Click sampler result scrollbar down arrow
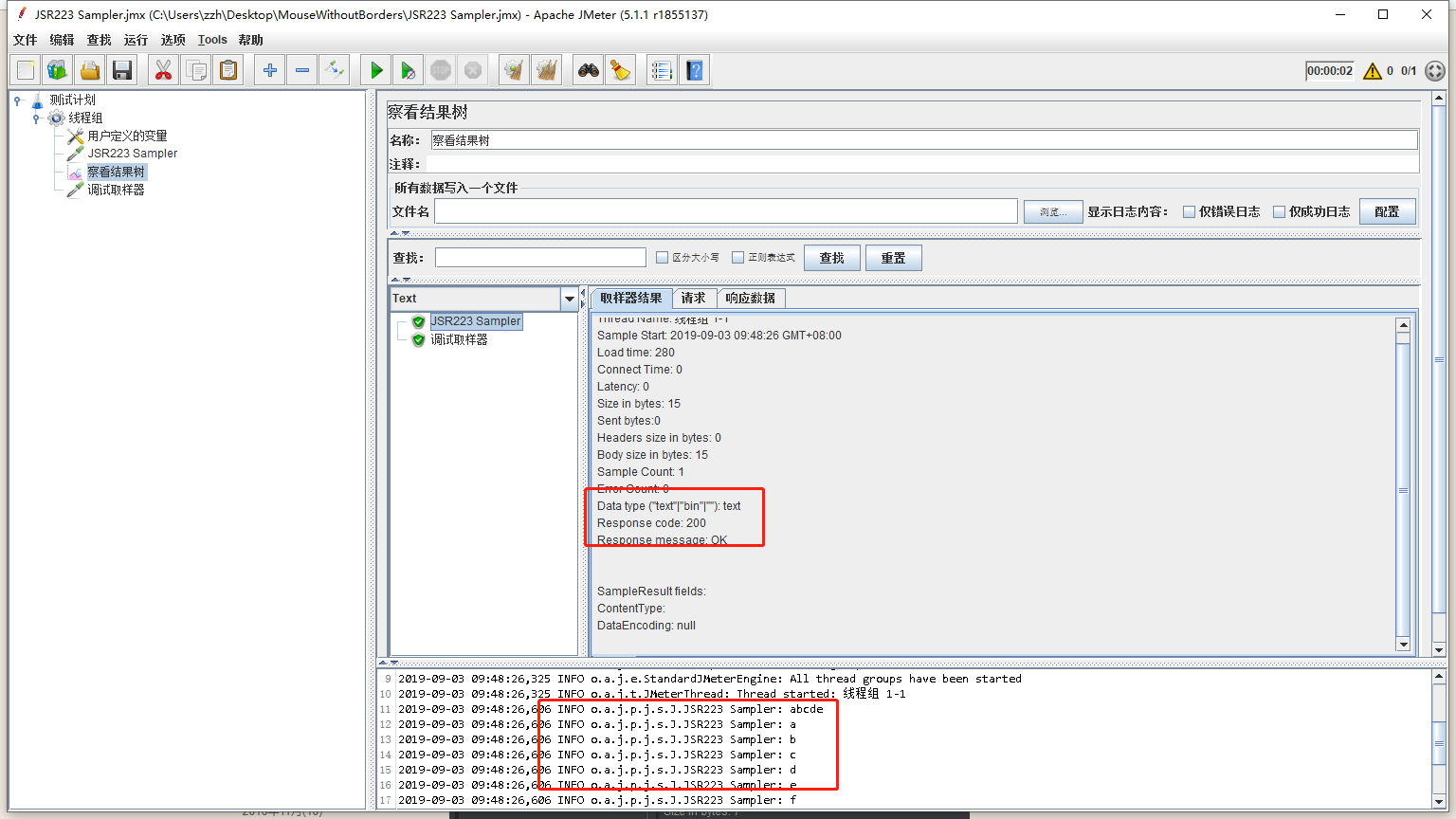The width and height of the screenshot is (1456, 819). [x=1403, y=645]
